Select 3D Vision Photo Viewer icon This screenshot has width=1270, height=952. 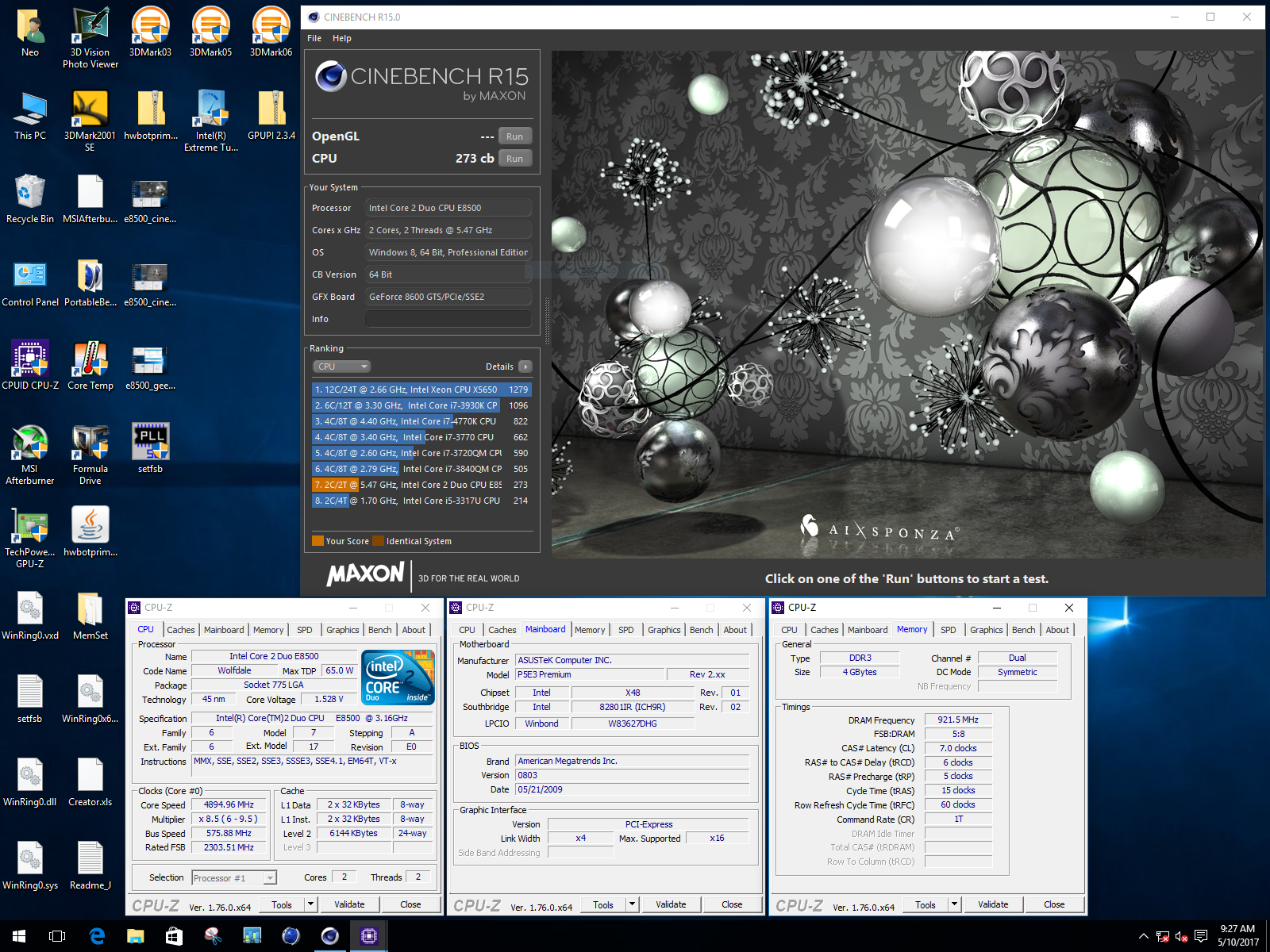tap(90, 38)
